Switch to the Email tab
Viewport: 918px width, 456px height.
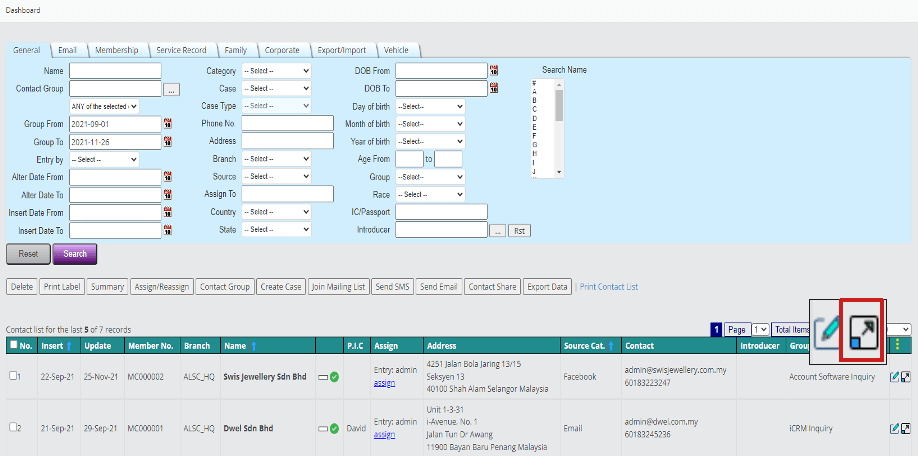pyautogui.click(x=68, y=50)
